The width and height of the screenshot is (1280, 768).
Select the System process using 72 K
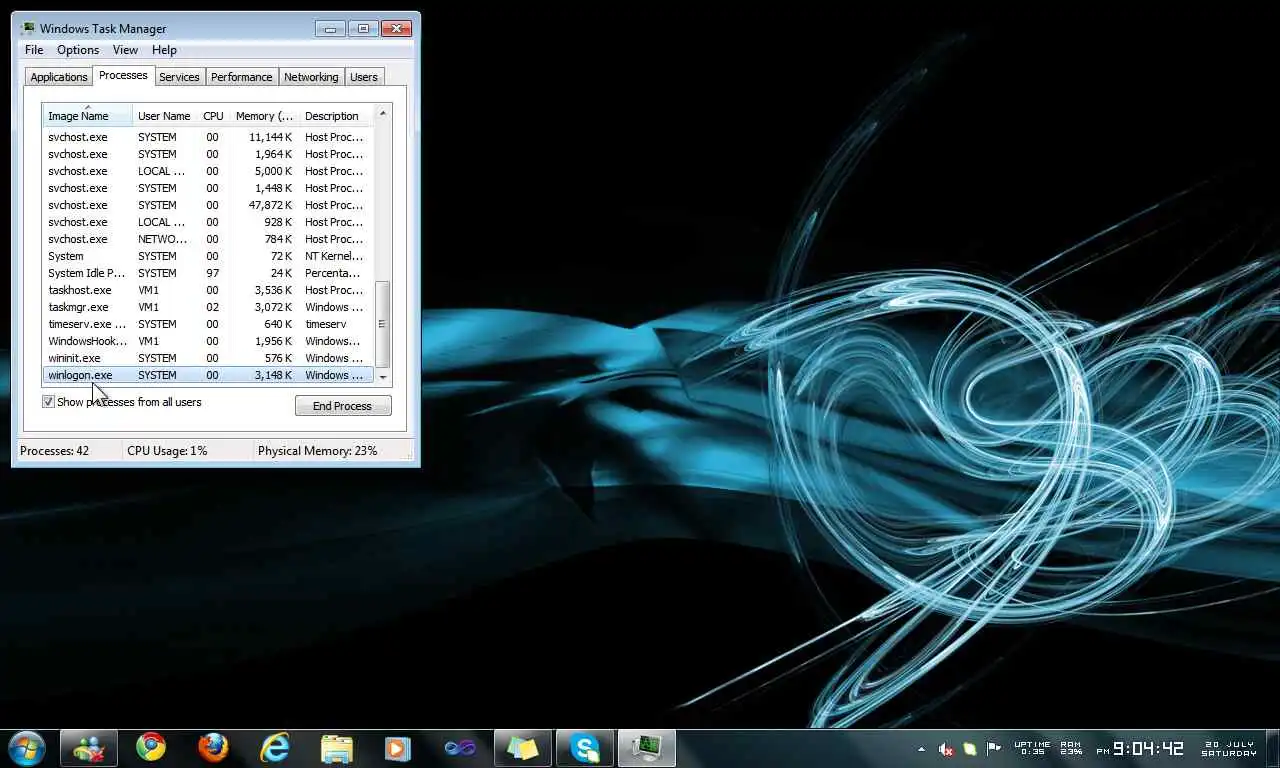(208, 256)
